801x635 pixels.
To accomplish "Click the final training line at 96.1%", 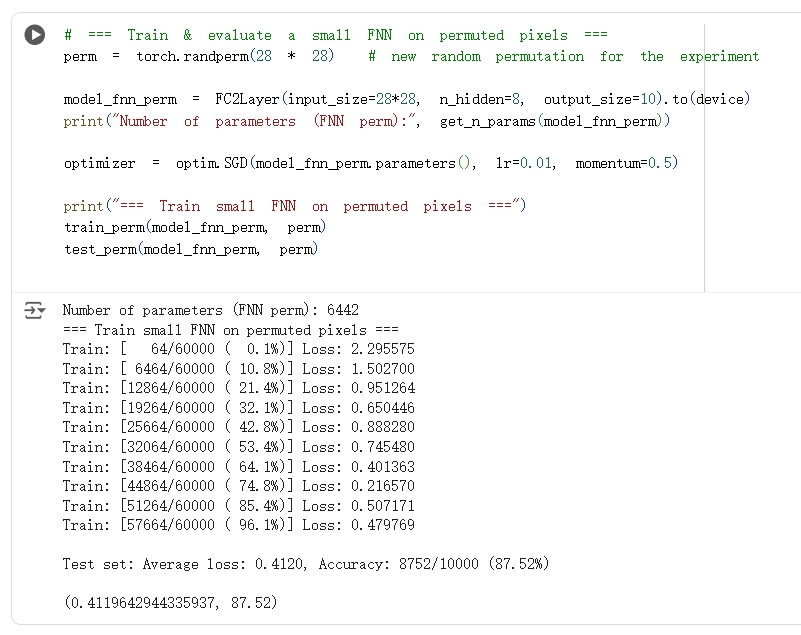I will (x=238, y=525).
